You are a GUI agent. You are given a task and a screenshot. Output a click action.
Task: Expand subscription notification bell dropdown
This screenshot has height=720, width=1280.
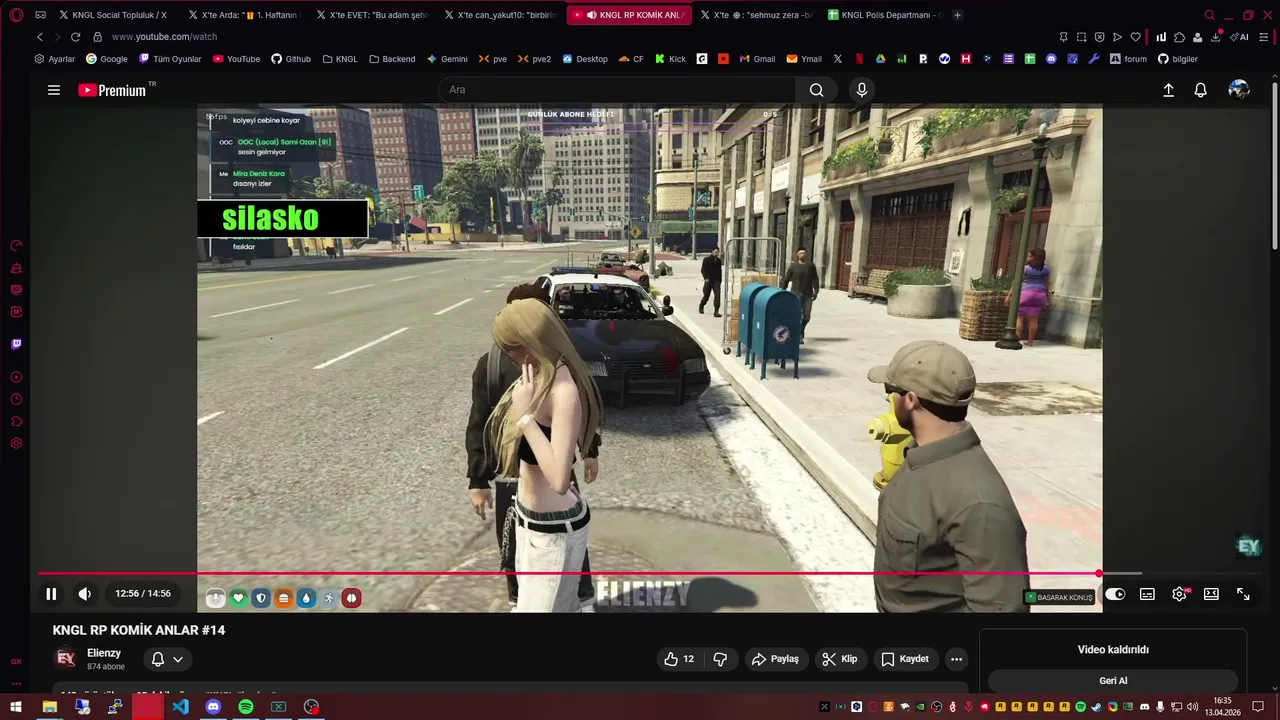point(167,659)
